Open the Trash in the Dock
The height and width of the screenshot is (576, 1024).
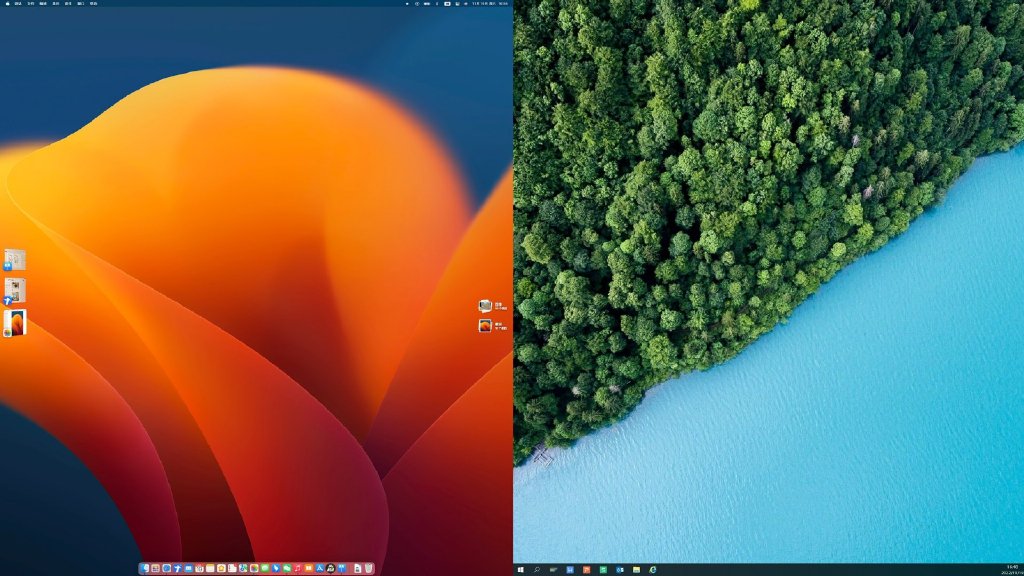coord(368,568)
